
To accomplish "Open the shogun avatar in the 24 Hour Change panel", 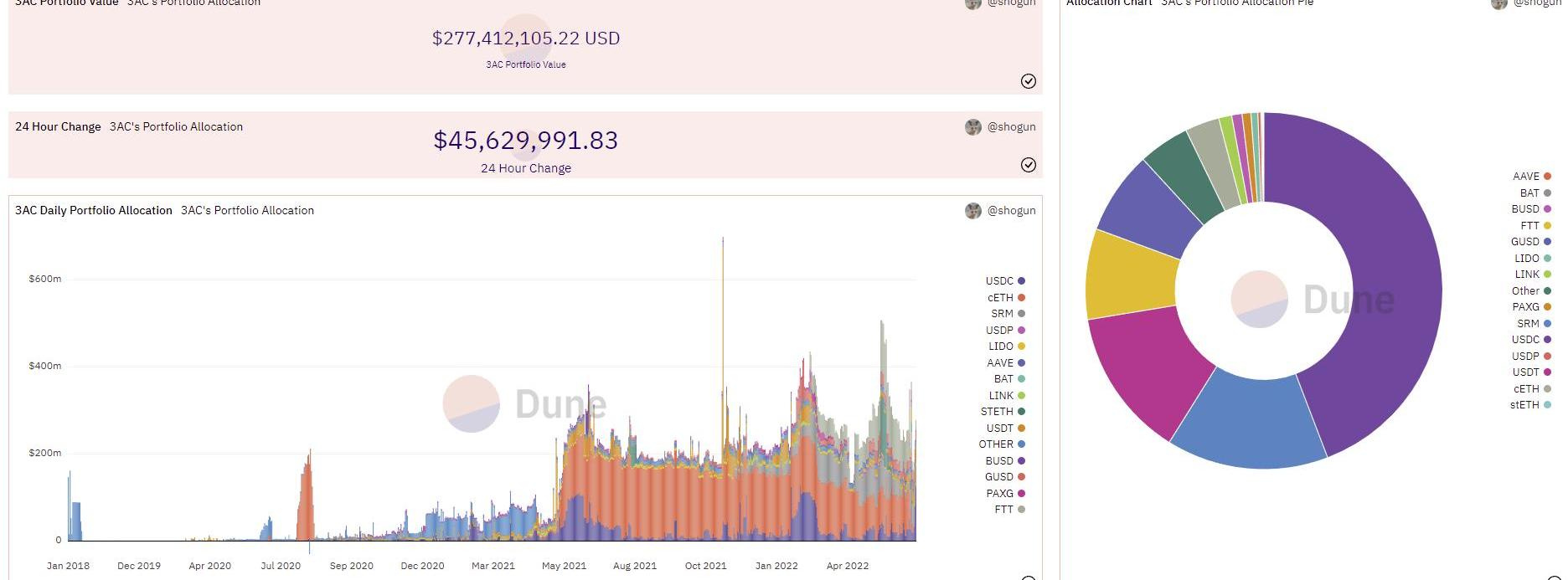I will (973, 127).
